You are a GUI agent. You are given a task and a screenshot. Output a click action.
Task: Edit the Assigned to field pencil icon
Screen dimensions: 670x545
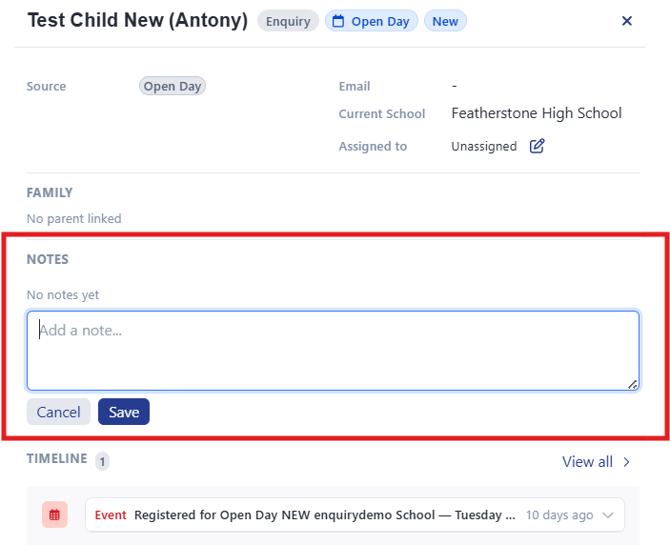pyautogui.click(x=537, y=146)
